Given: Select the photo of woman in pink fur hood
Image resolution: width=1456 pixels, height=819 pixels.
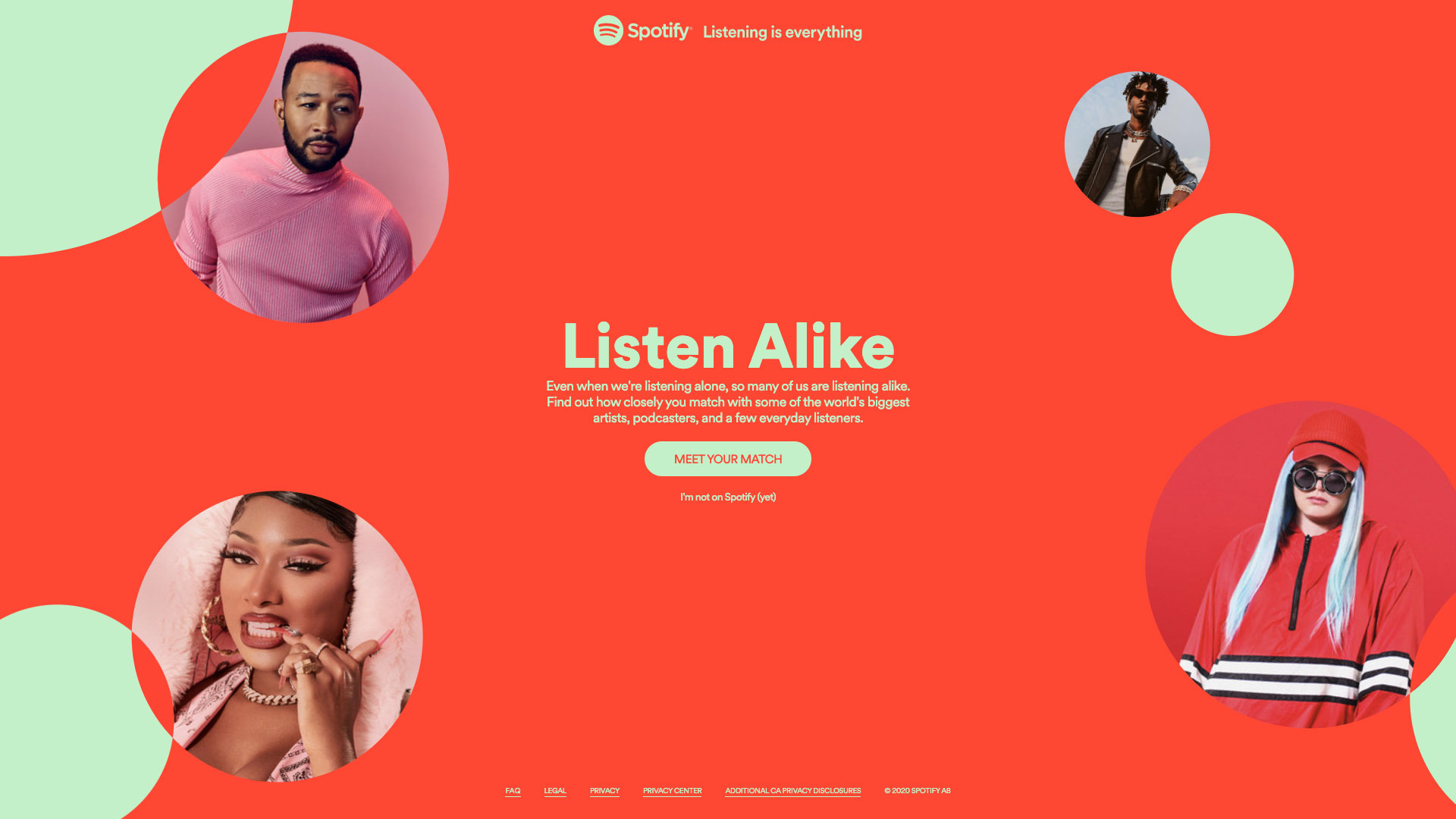Looking at the screenshot, I should [x=278, y=637].
